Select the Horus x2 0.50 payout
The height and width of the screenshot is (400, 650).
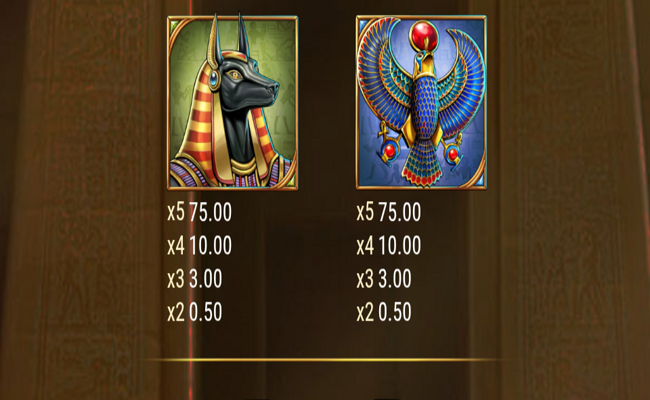tap(384, 312)
